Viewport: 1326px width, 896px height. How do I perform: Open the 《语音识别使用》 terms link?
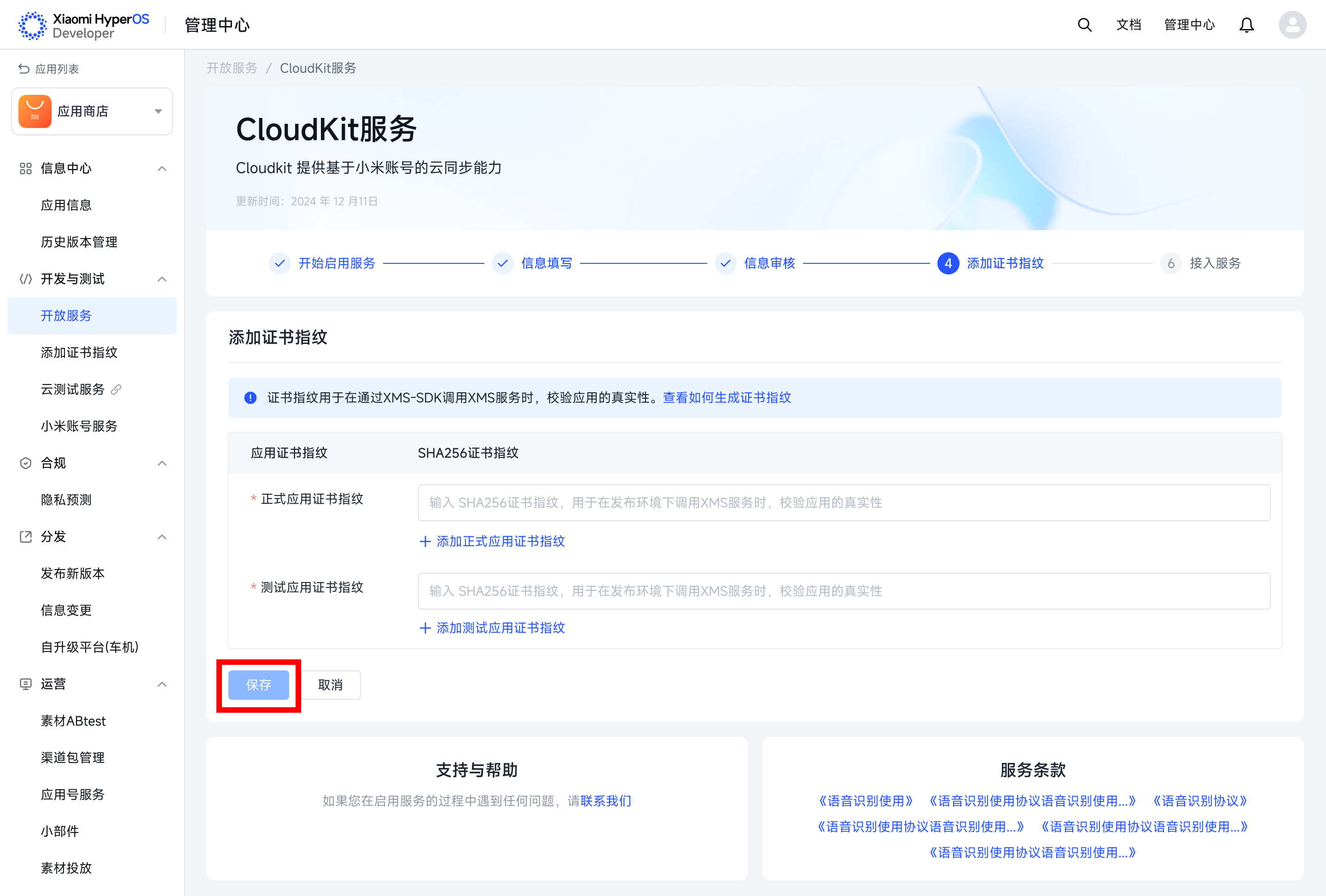(x=865, y=801)
